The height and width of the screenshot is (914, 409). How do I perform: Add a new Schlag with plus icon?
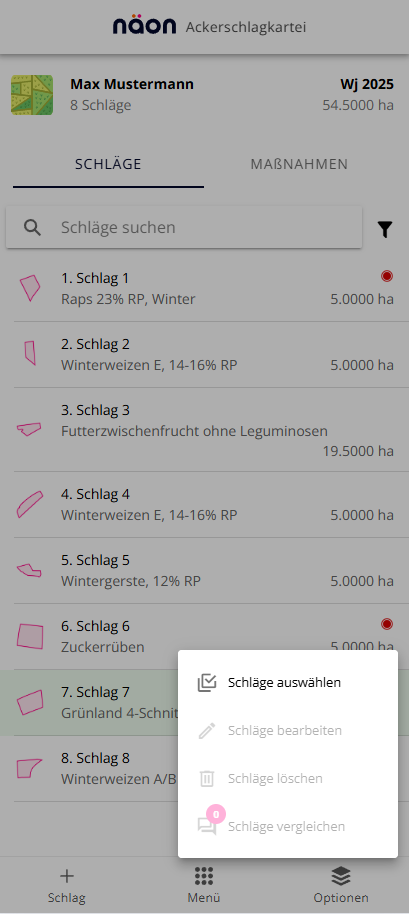[x=67, y=876]
